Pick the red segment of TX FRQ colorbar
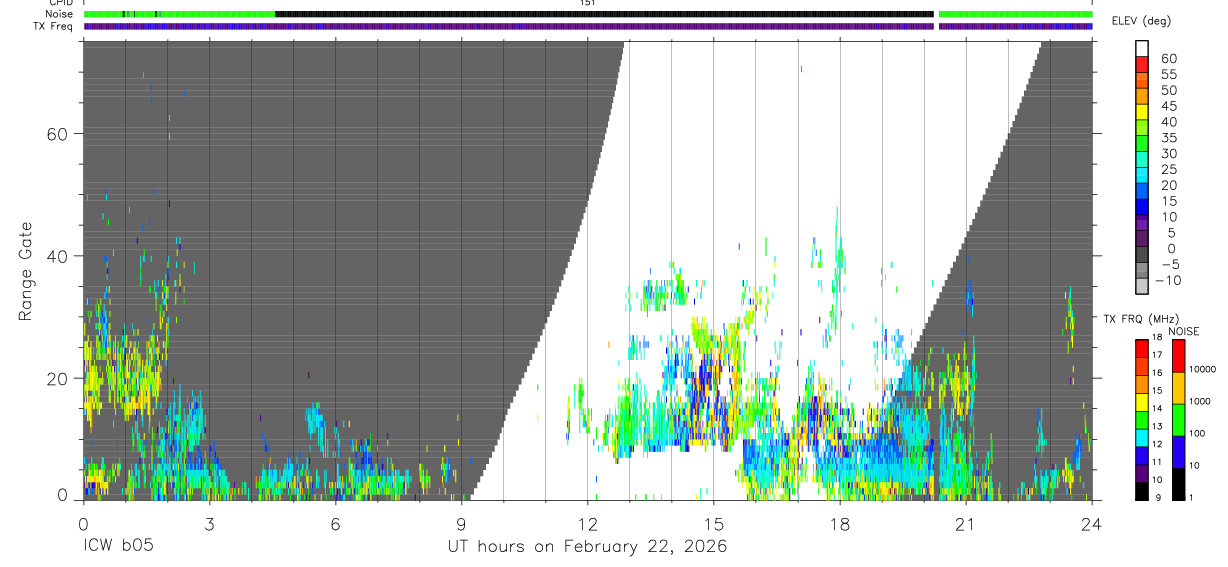 click(x=1142, y=348)
